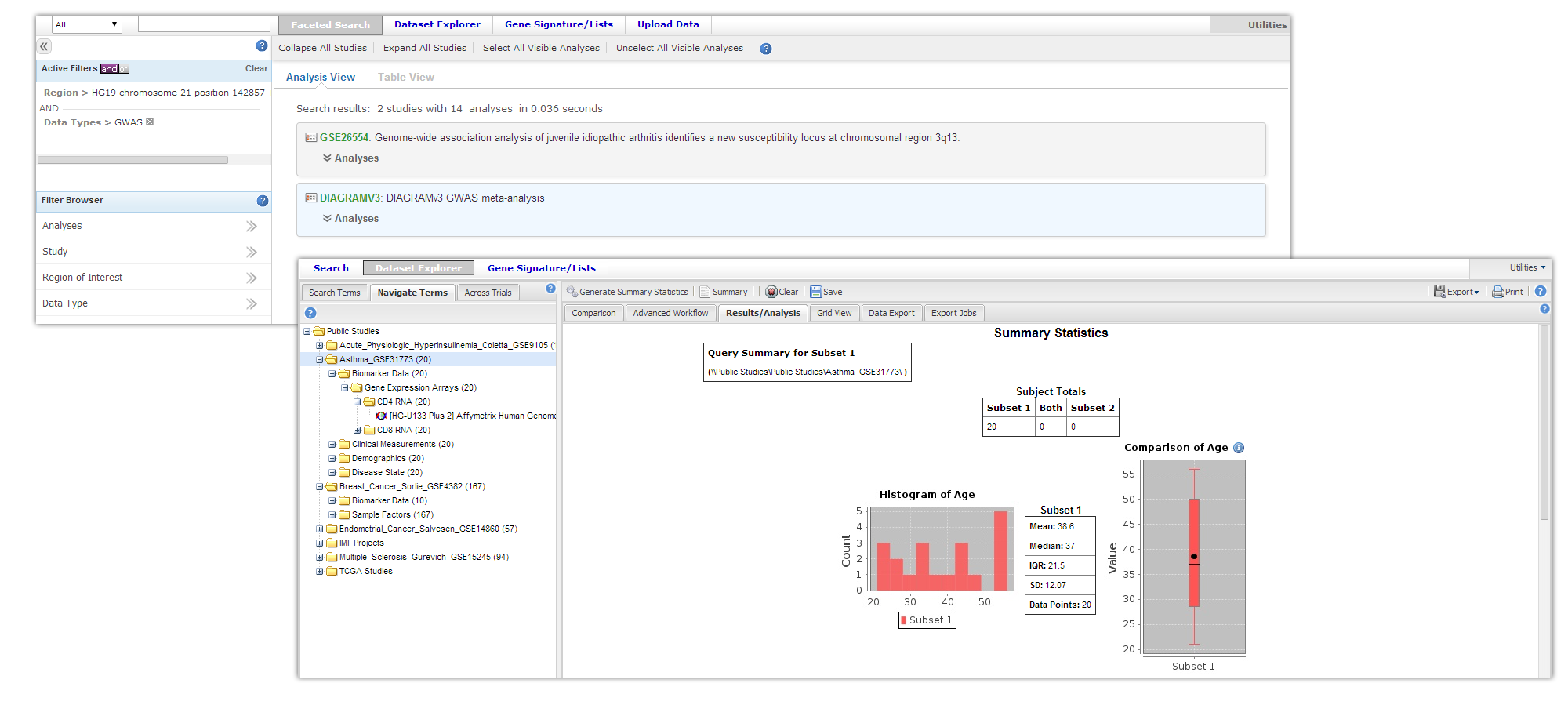The width and height of the screenshot is (1568, 705).
Task: Toggle the 'or' filter operator
Action: click(124, 69)
